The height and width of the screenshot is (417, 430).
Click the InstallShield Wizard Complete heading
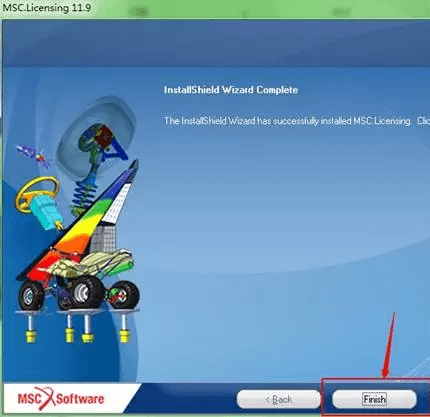[231, 90]
